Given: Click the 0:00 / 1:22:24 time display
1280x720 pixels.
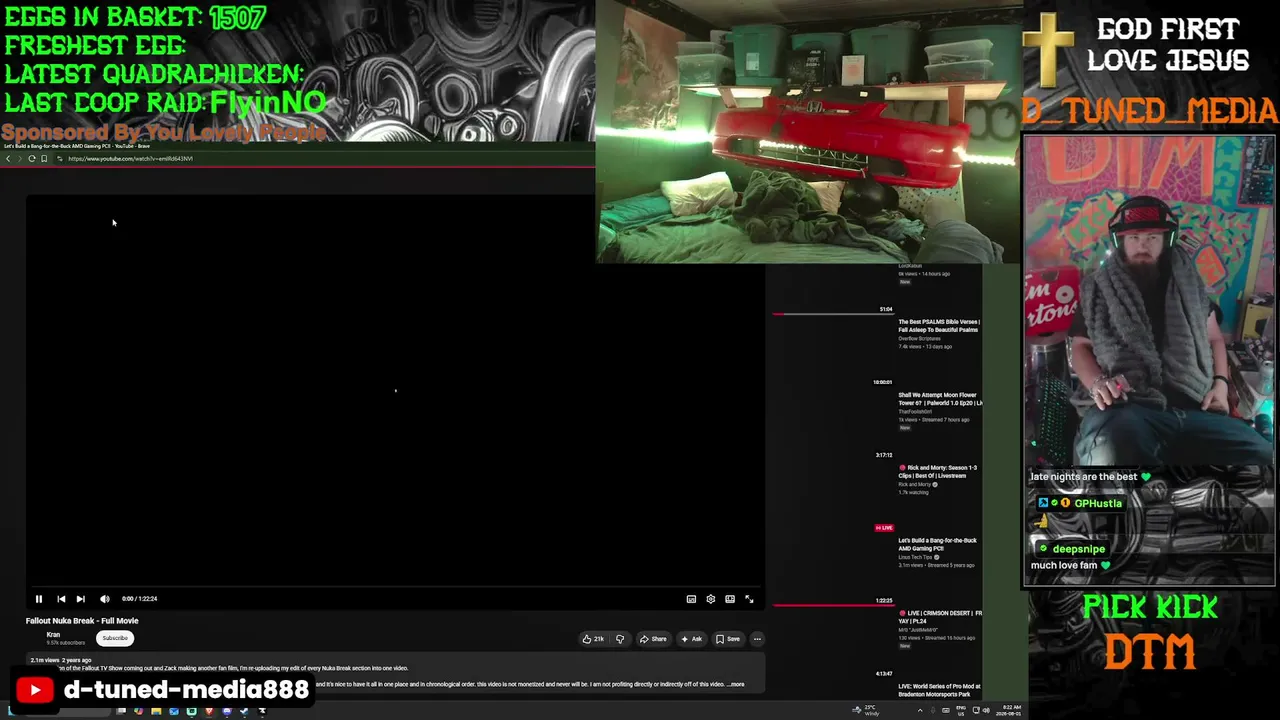Looking at the screenshot, I should 140,599.
